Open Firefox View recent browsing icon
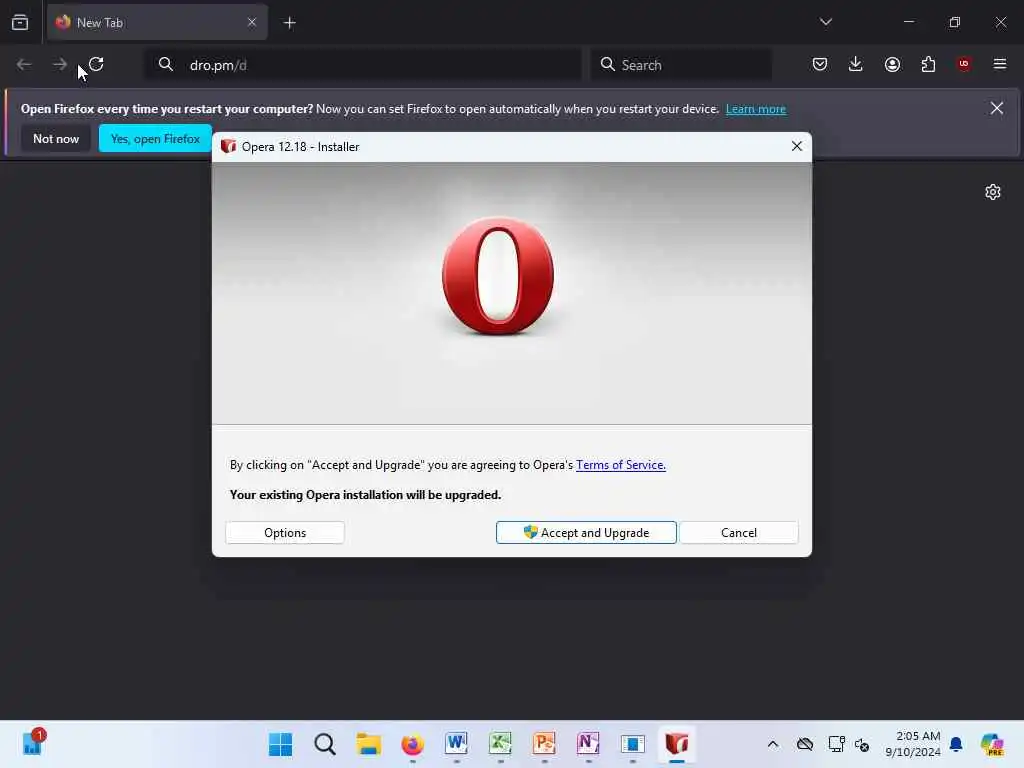This screenshot has width=1024, height=768. [x=20, y=22]
